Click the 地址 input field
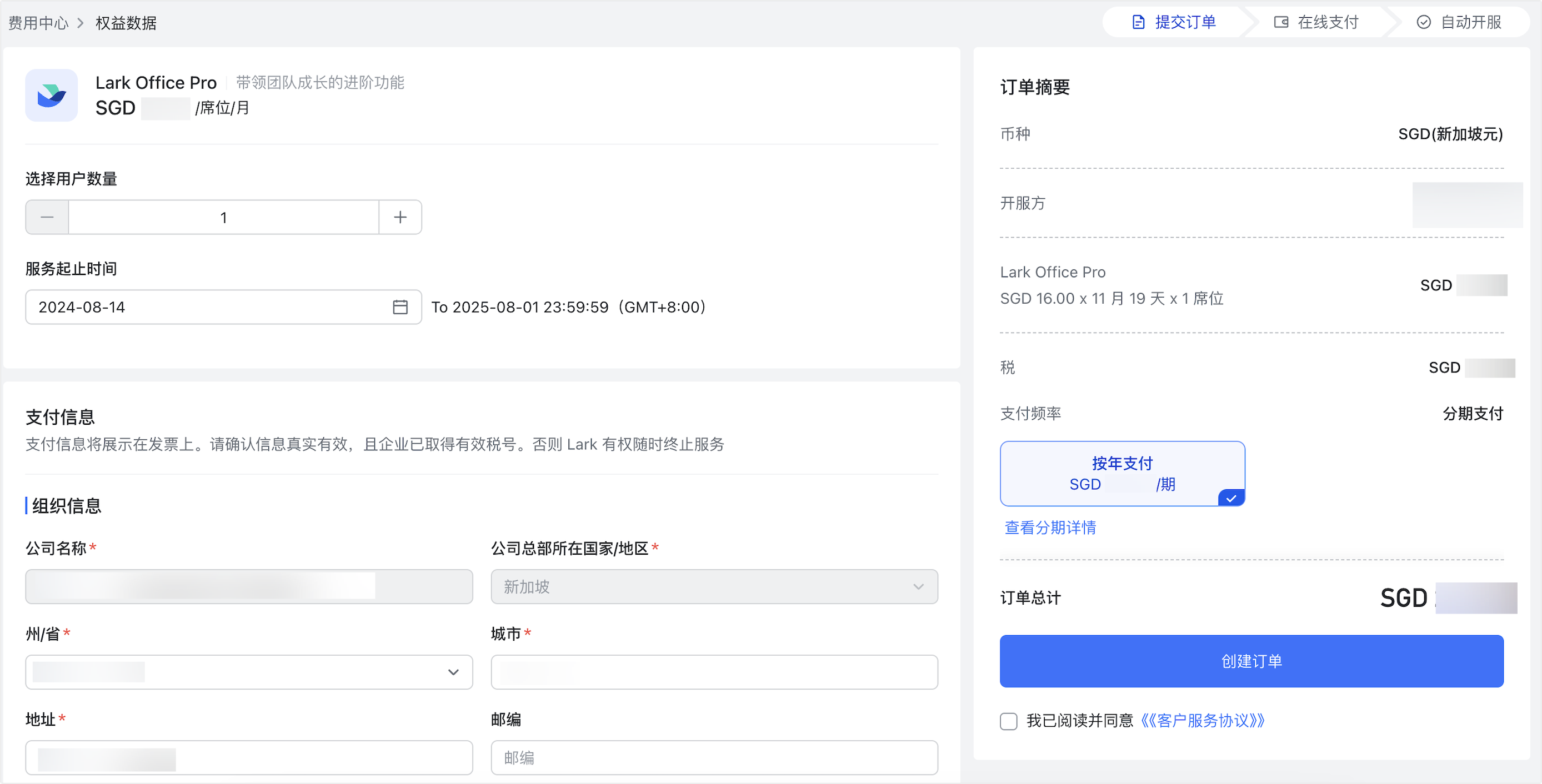This screenshot has width=1542, height=784. tap(249, 758)
